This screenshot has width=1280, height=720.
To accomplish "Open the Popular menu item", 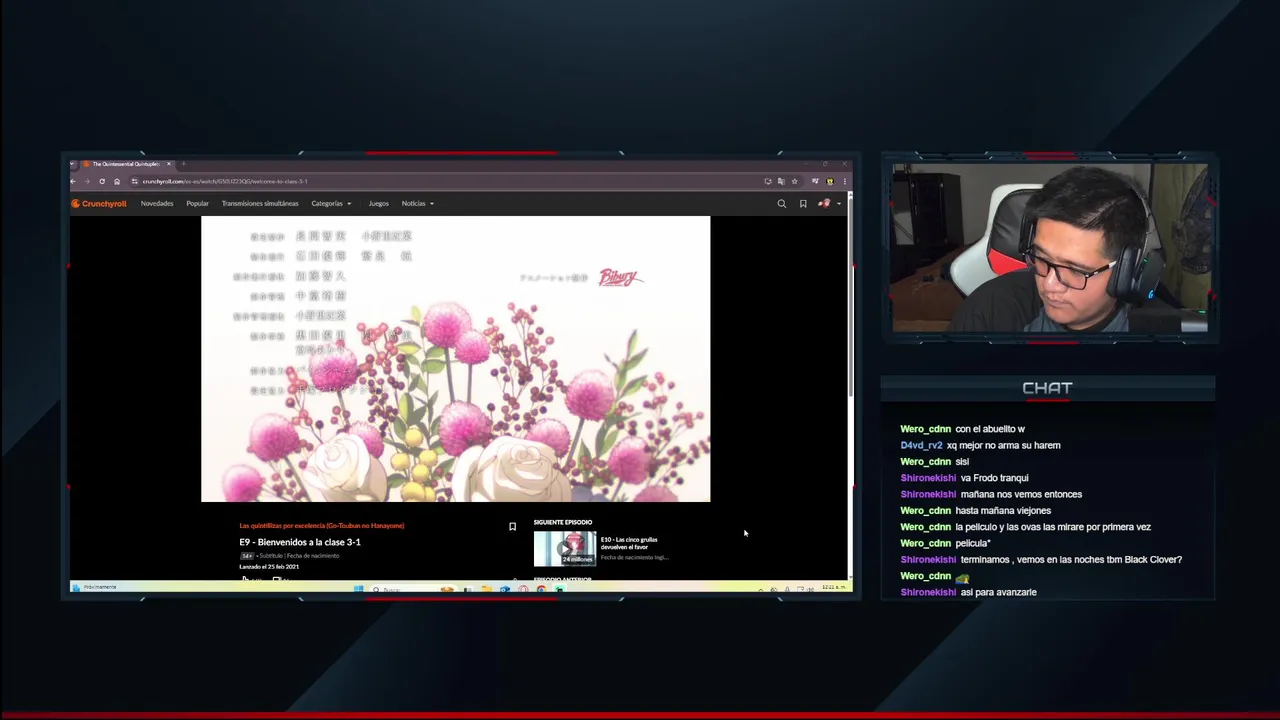I will click(197, 203).
